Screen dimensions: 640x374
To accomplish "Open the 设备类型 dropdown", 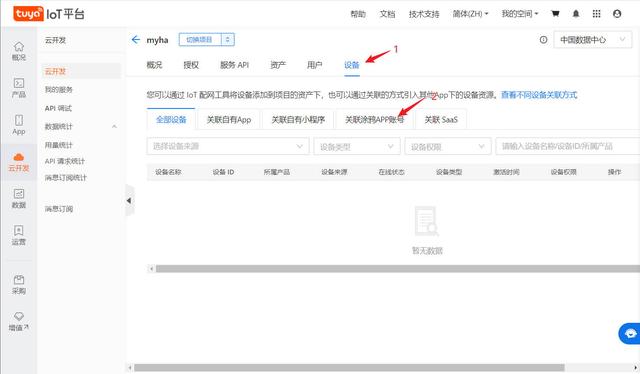I will (x=357, y=146).
